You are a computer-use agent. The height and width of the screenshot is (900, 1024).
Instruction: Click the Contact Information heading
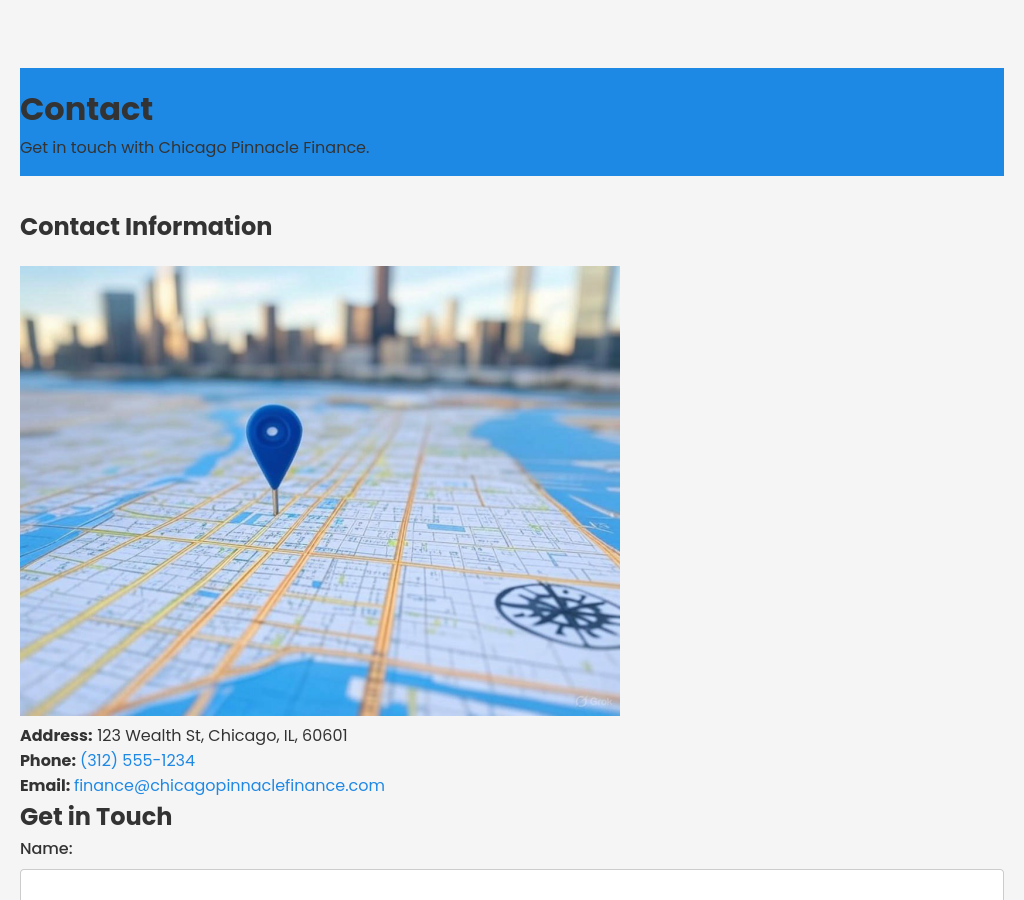146,227
